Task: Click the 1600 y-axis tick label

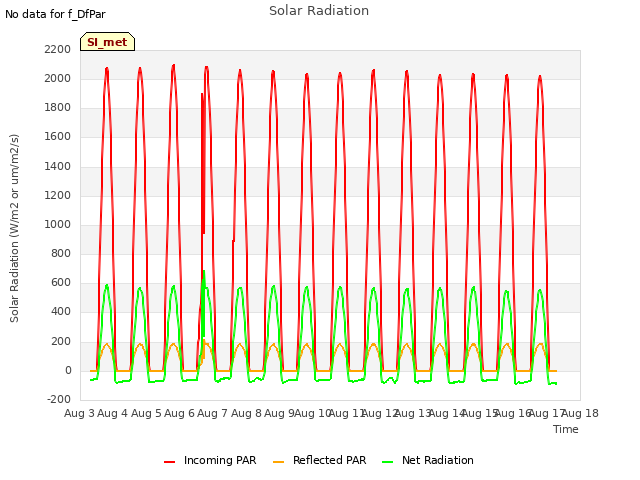Action: pyautogui.click(x=58, y=137)
